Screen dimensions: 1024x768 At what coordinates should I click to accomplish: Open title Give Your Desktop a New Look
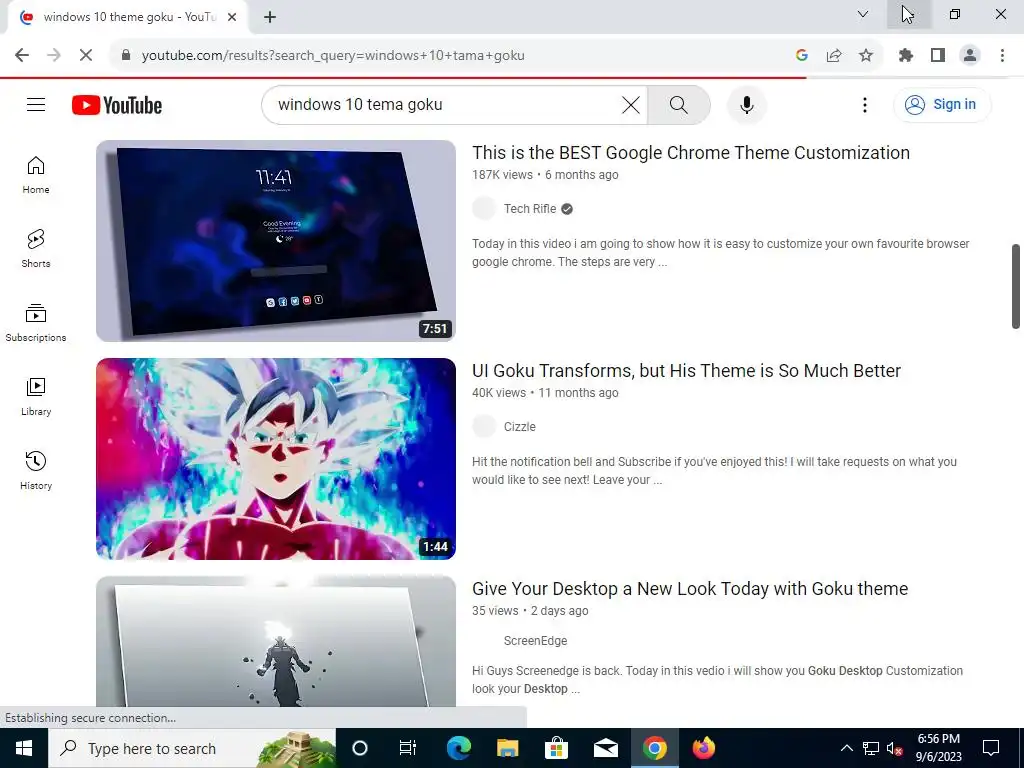tap(690, 589)
